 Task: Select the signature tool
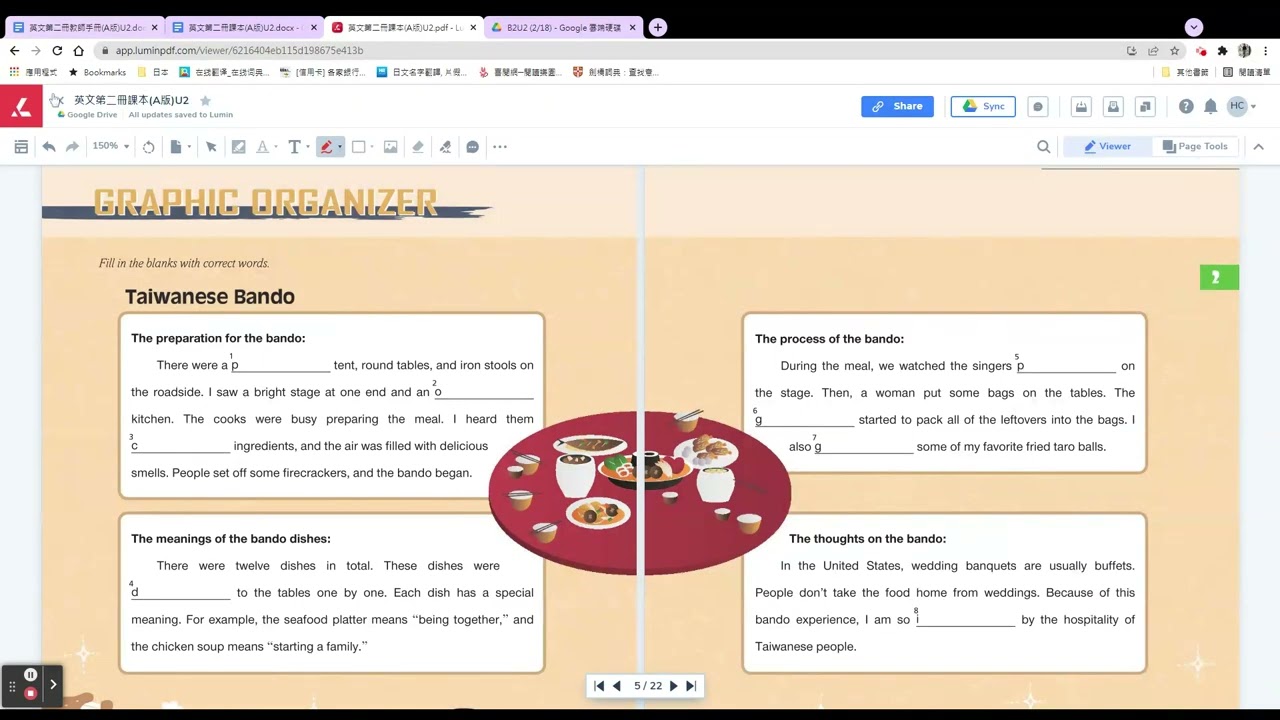(445, 147)
